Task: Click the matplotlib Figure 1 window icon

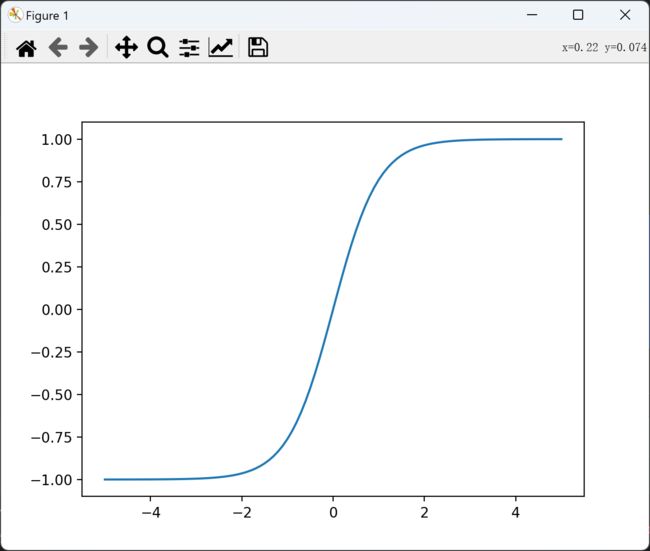Action: pos(15,15)
